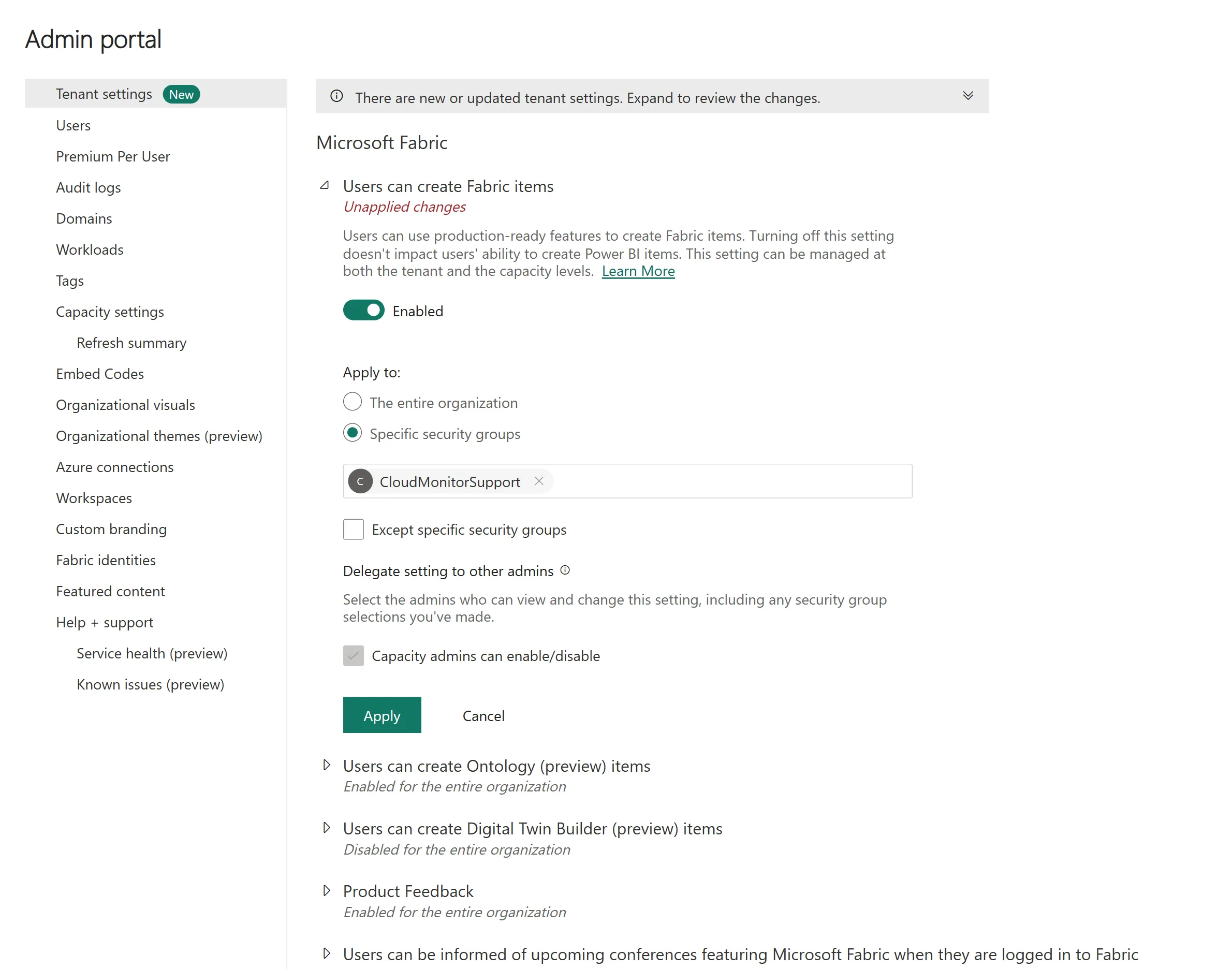Click Users can create Ontology (preview) items title

point(496,766)
